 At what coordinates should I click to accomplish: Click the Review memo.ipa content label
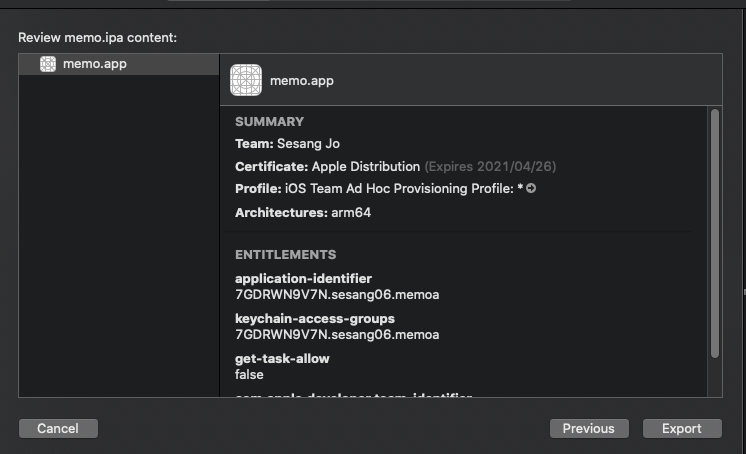[98, 38]
